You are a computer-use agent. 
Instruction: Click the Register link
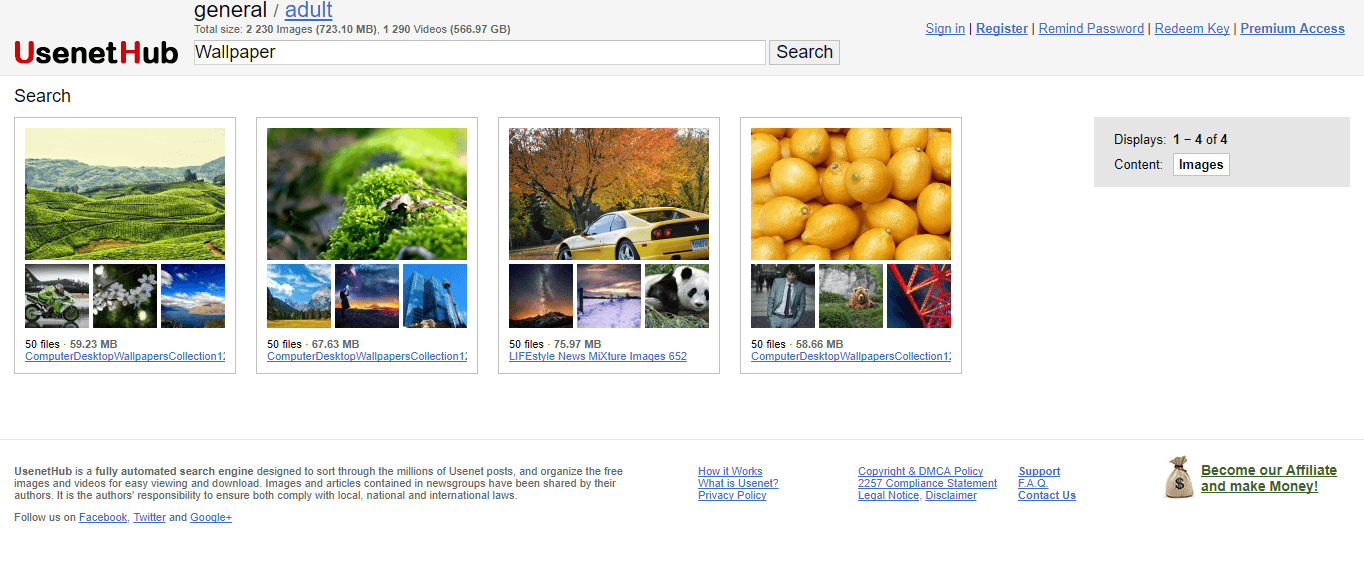click(x=1002, y=29)
